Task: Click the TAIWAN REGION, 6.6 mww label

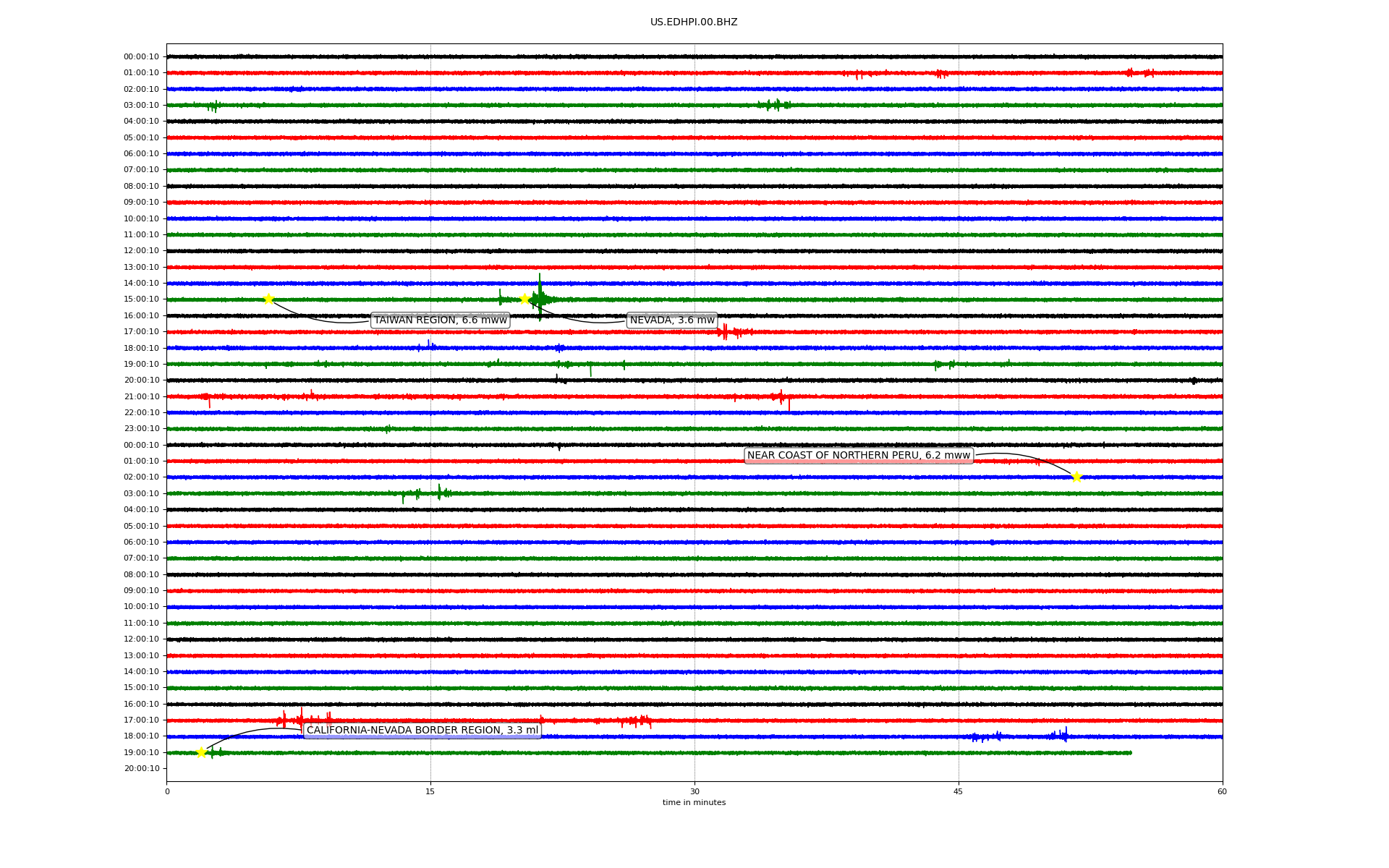Action: pos(440,320)
